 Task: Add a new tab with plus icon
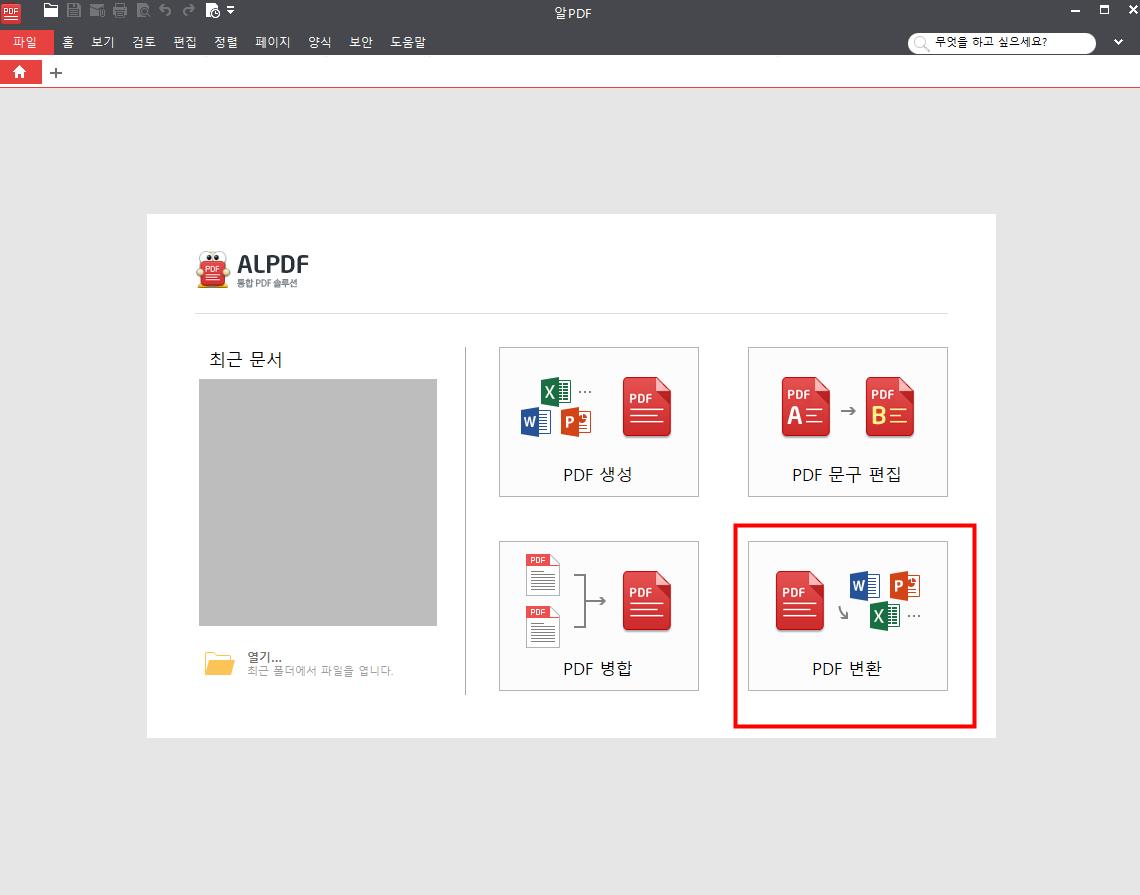click(56, 73)
